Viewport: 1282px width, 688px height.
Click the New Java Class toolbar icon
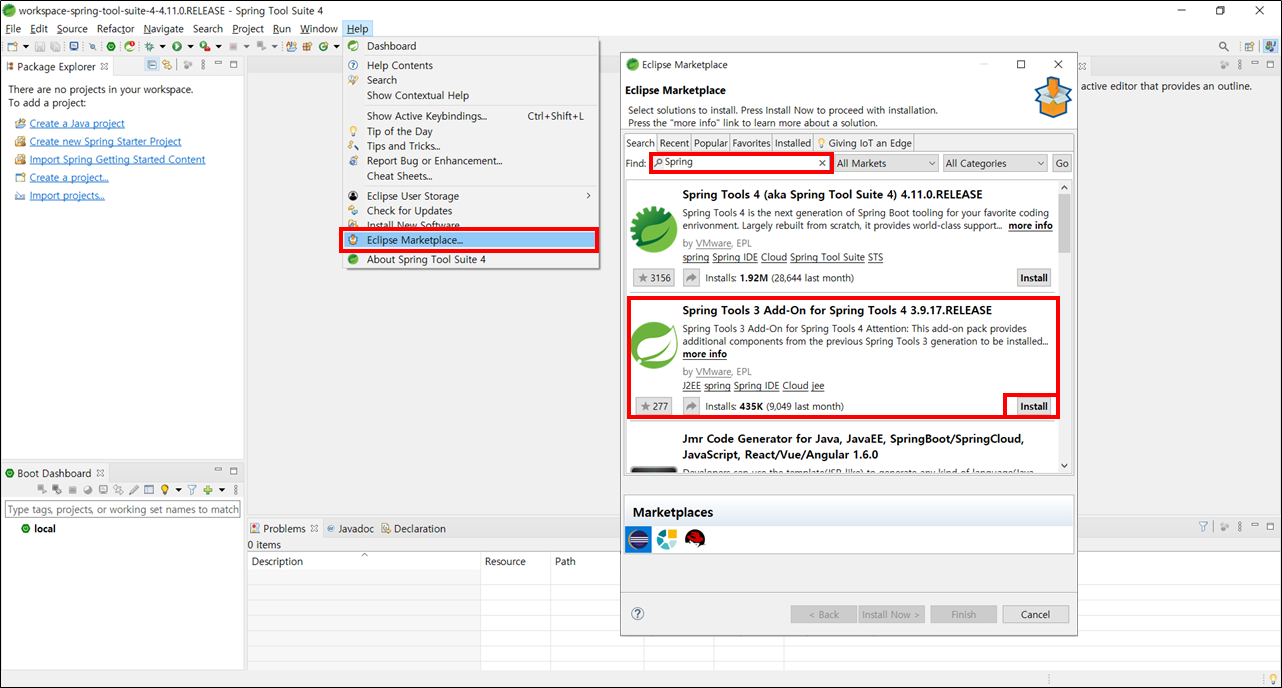click(x=323, y=46)
